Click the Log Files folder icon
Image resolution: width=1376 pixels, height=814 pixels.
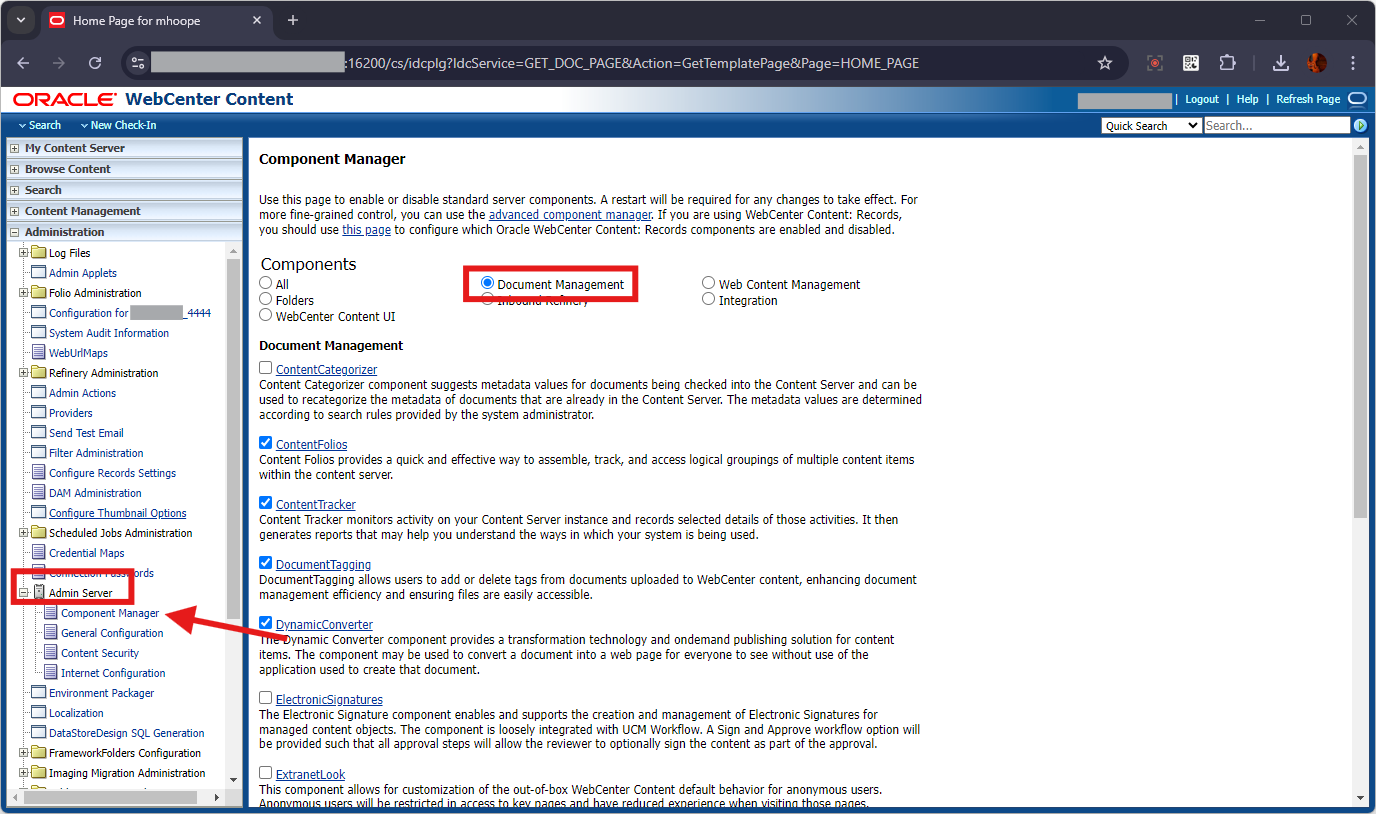tap(39, 253)
